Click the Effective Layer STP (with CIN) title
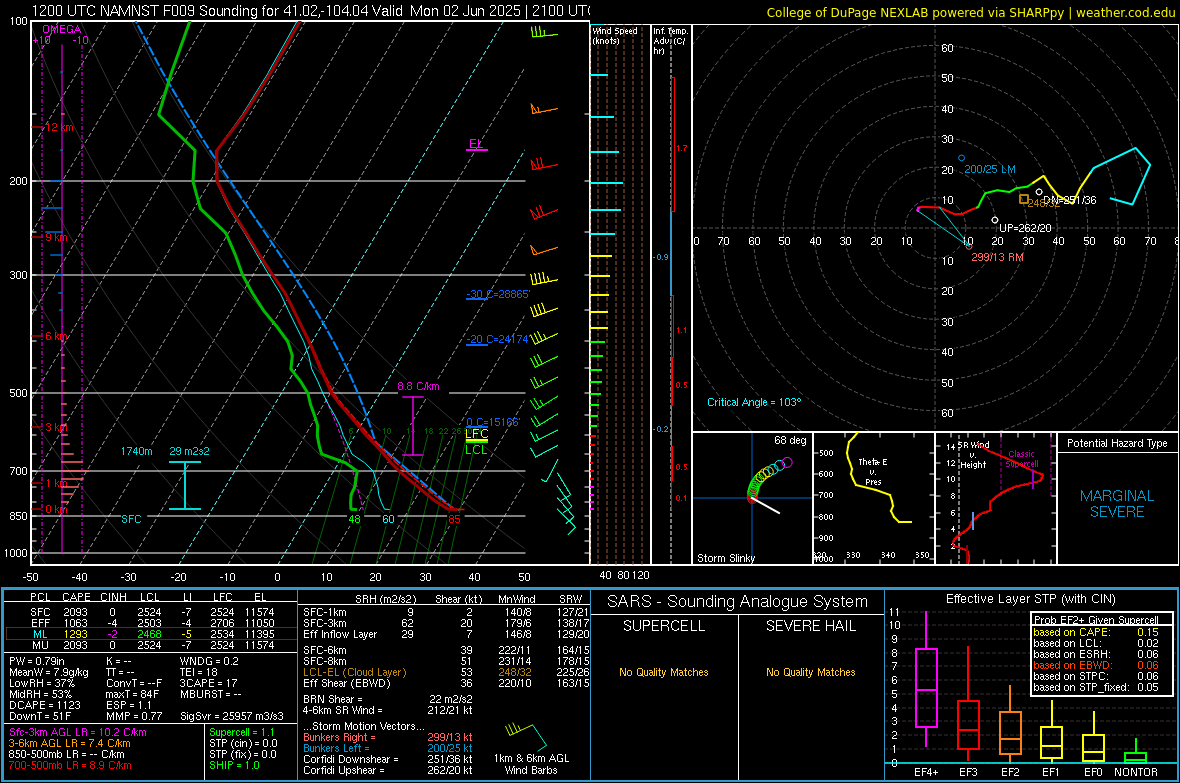 pyautogui.click(x=1030, y=599)
